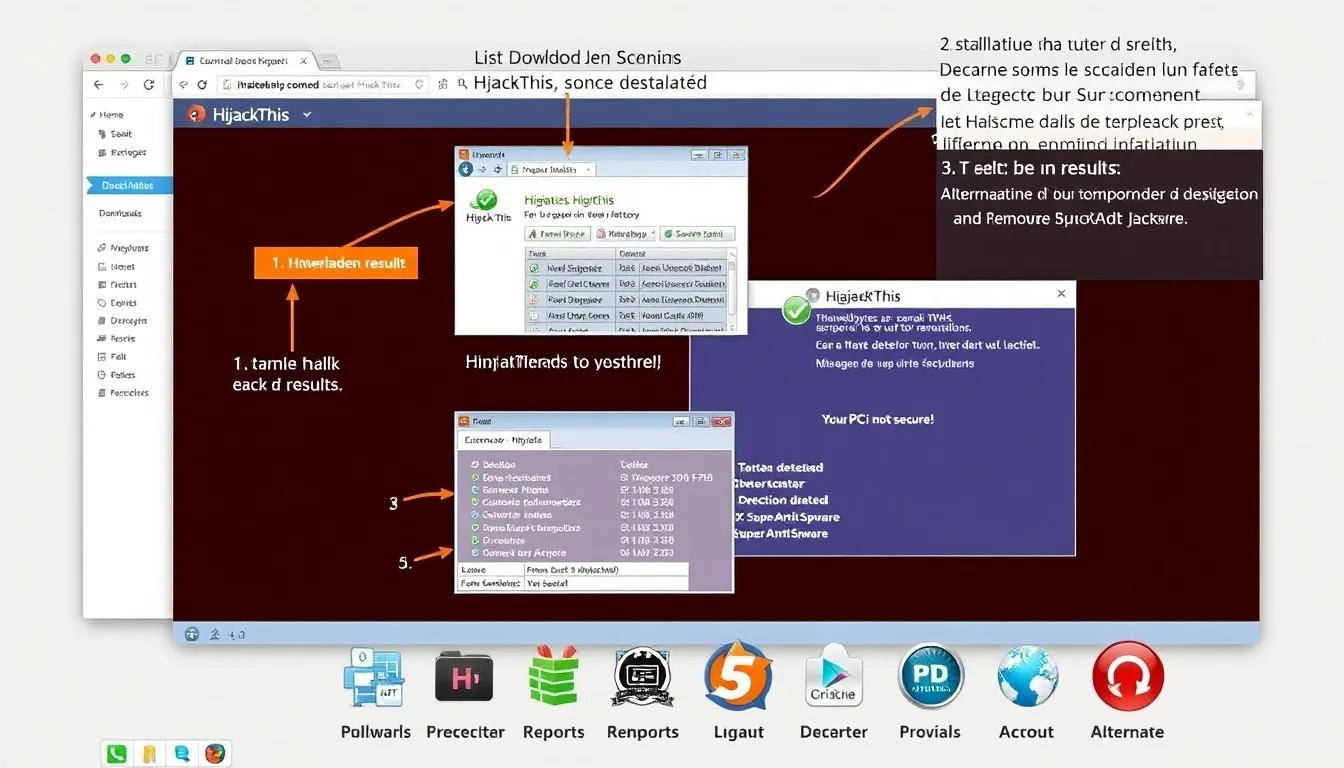Close the open browser tab
Viewport: 1344px width, 768px height.
point(303,61)
